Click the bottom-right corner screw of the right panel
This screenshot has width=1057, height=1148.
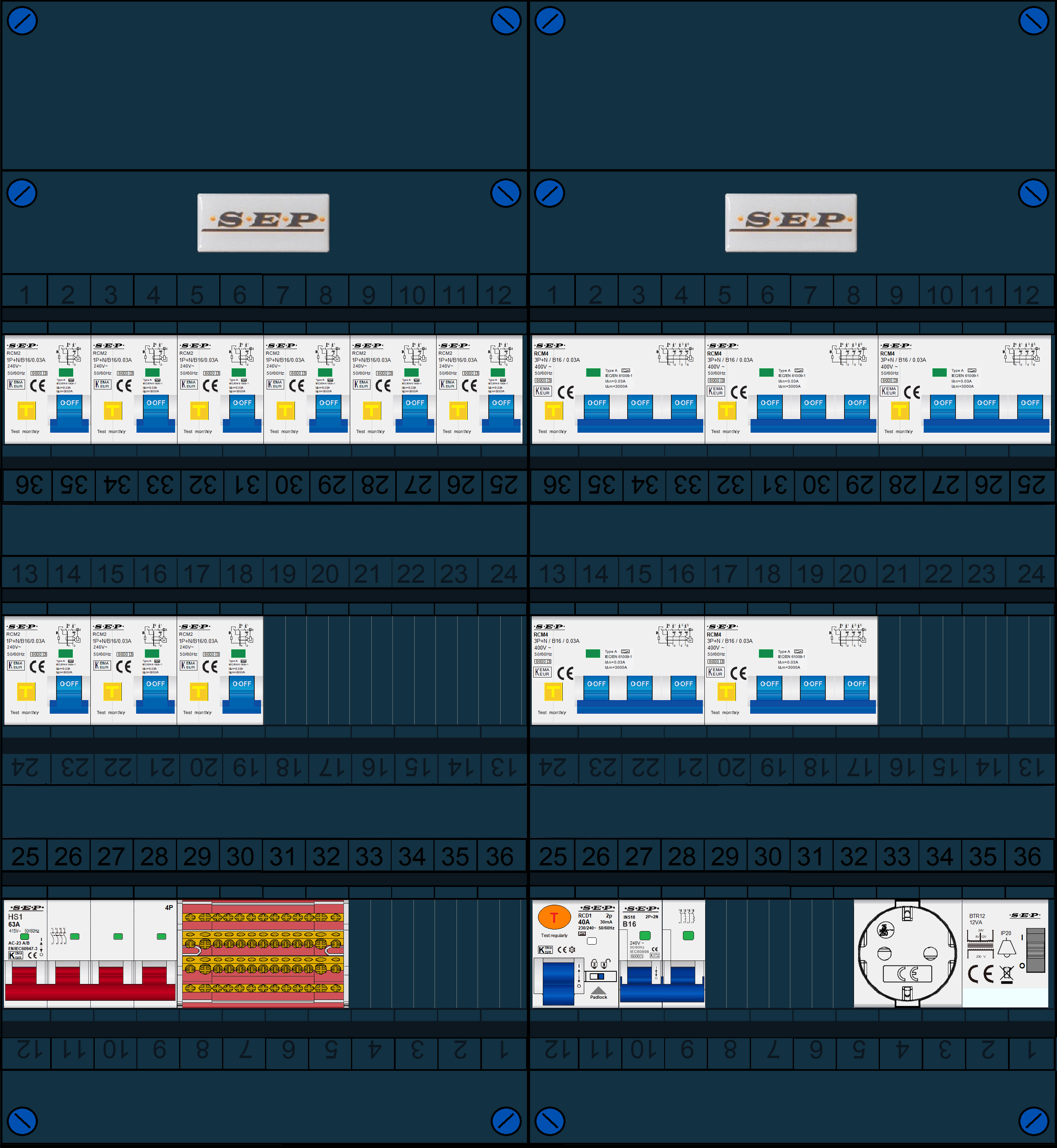pos(1034,1122)
